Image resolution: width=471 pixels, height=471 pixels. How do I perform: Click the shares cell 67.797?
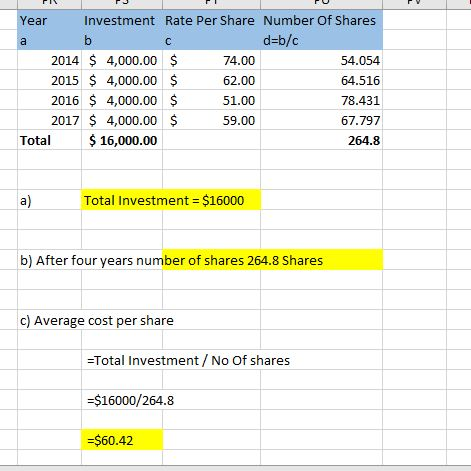point(321,120)
